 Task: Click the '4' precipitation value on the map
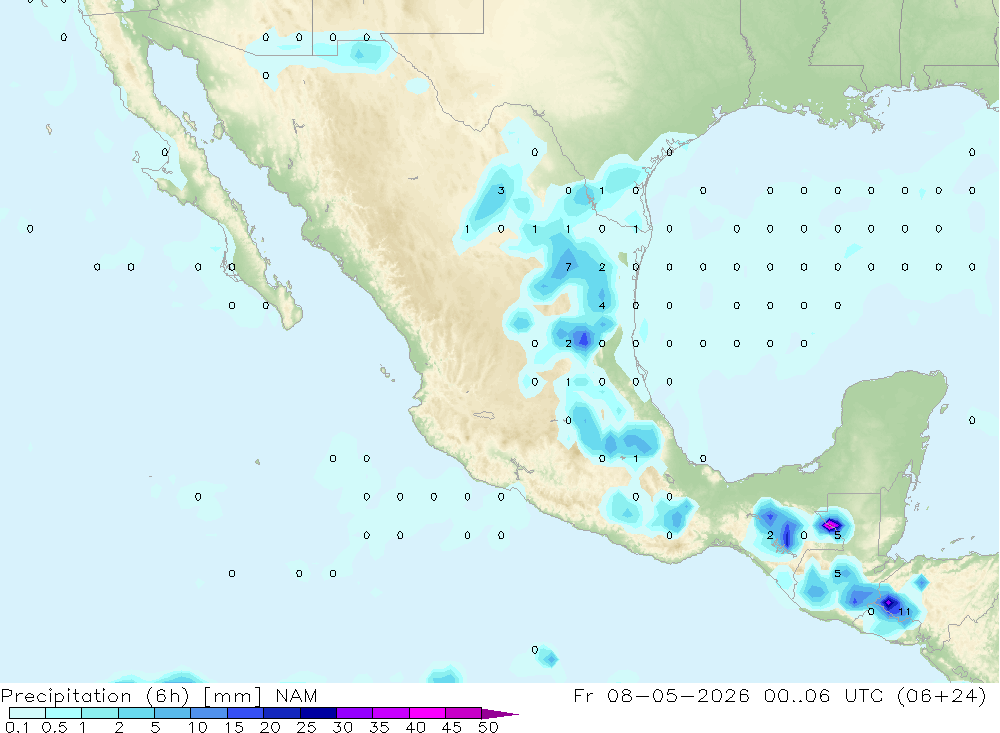point(602,306)
